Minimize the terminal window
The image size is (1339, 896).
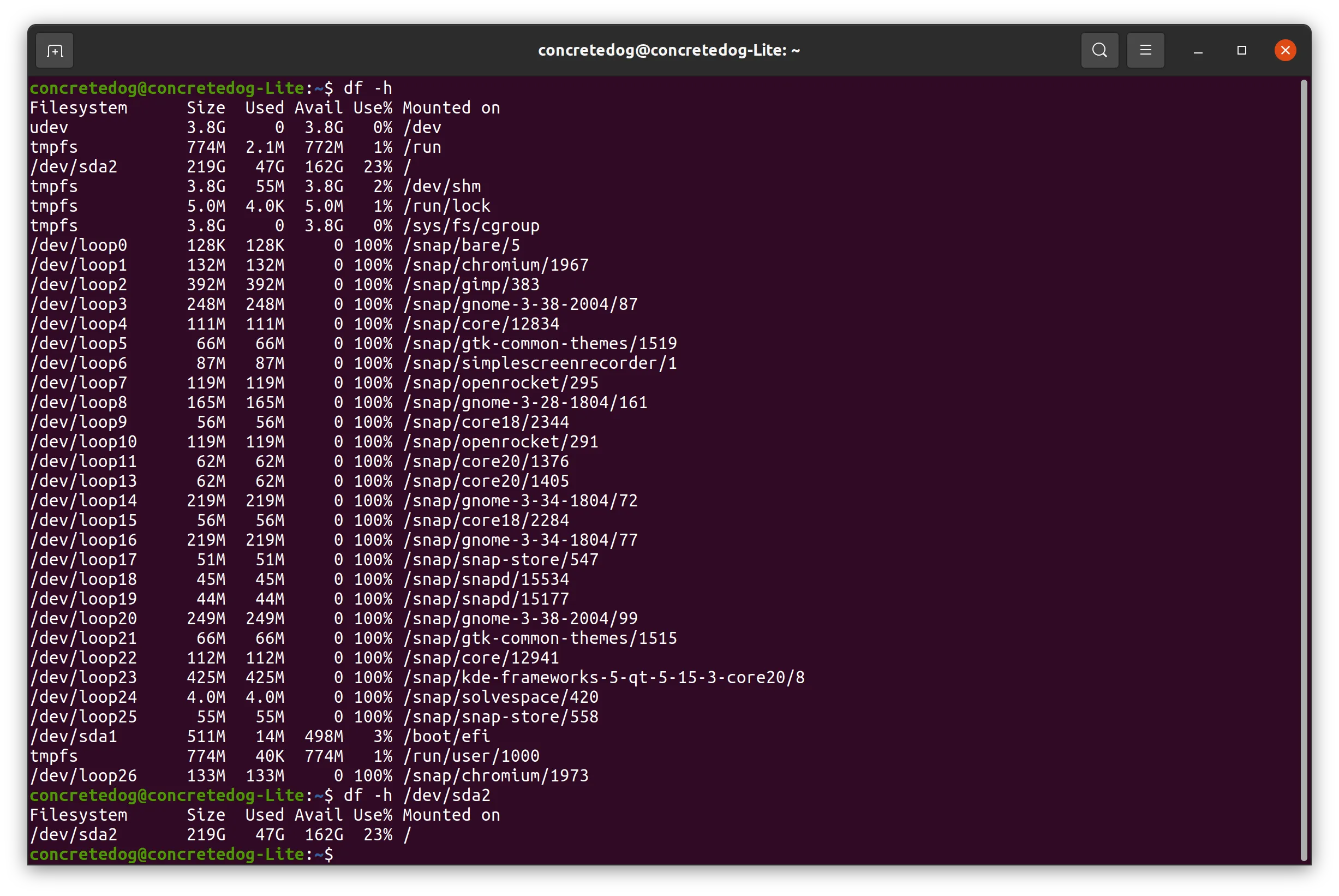click(x=1198, y=50)
